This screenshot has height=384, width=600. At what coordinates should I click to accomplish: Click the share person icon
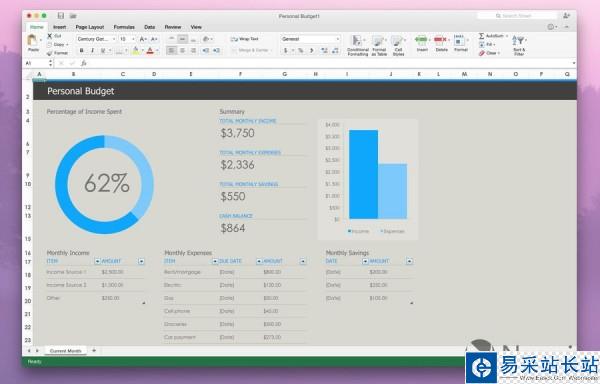(x=566, y=16)
